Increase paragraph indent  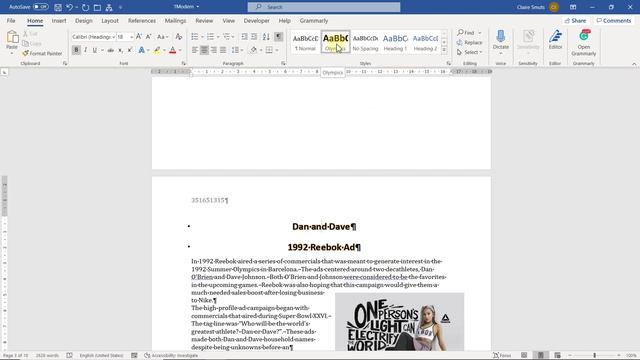[x=254, y=37]
